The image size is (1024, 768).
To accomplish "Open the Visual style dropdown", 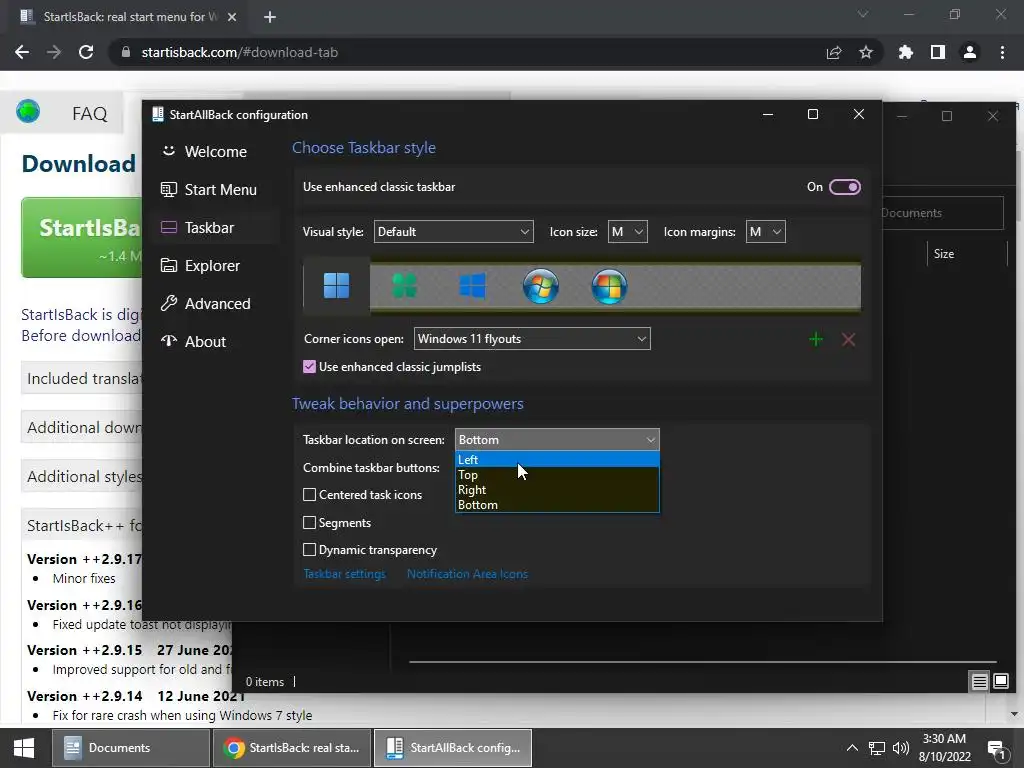I will 453,232.
